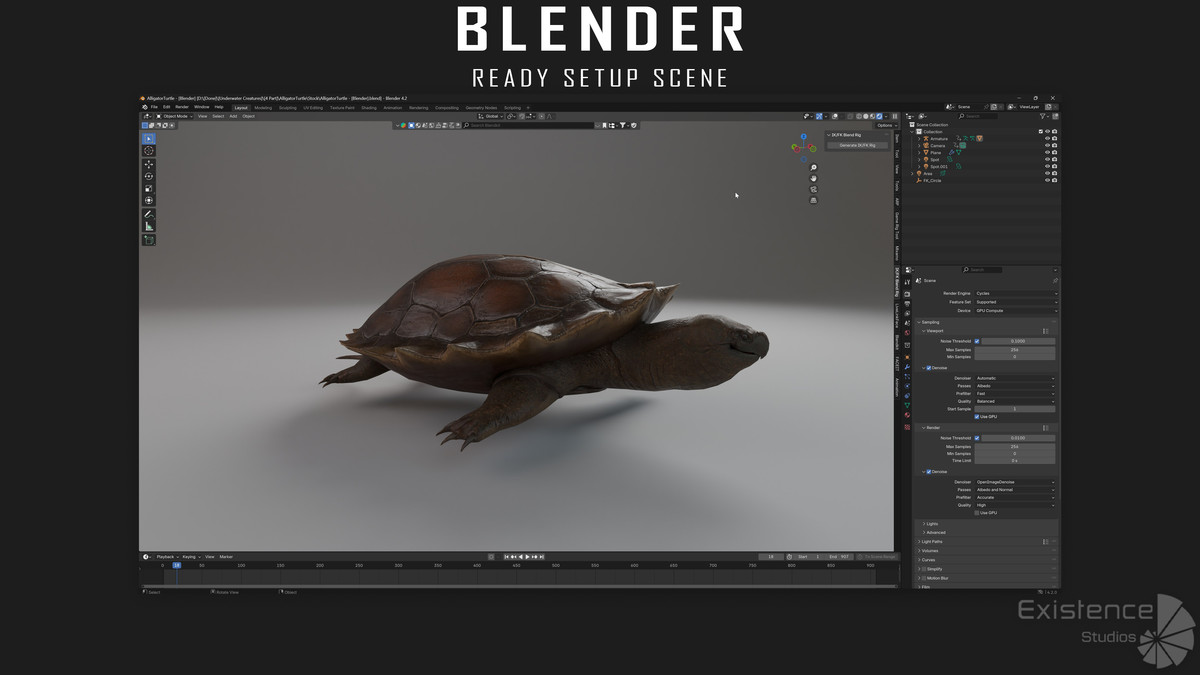Image resolution: width=1200 pixels, height=675 pixels.
Task: Expand Armature in the outliner
Action: pos(919,139)
